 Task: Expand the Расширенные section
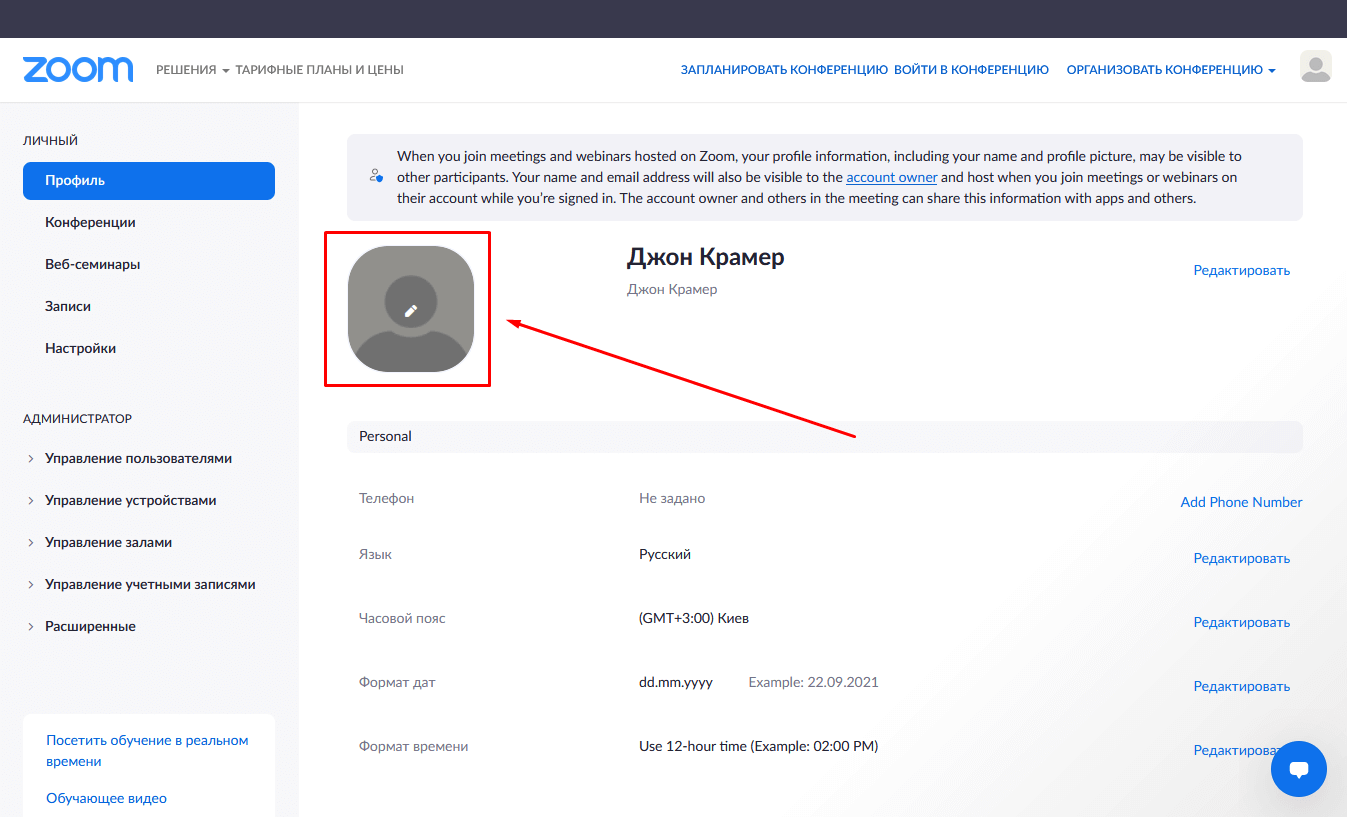click(90, 626)
